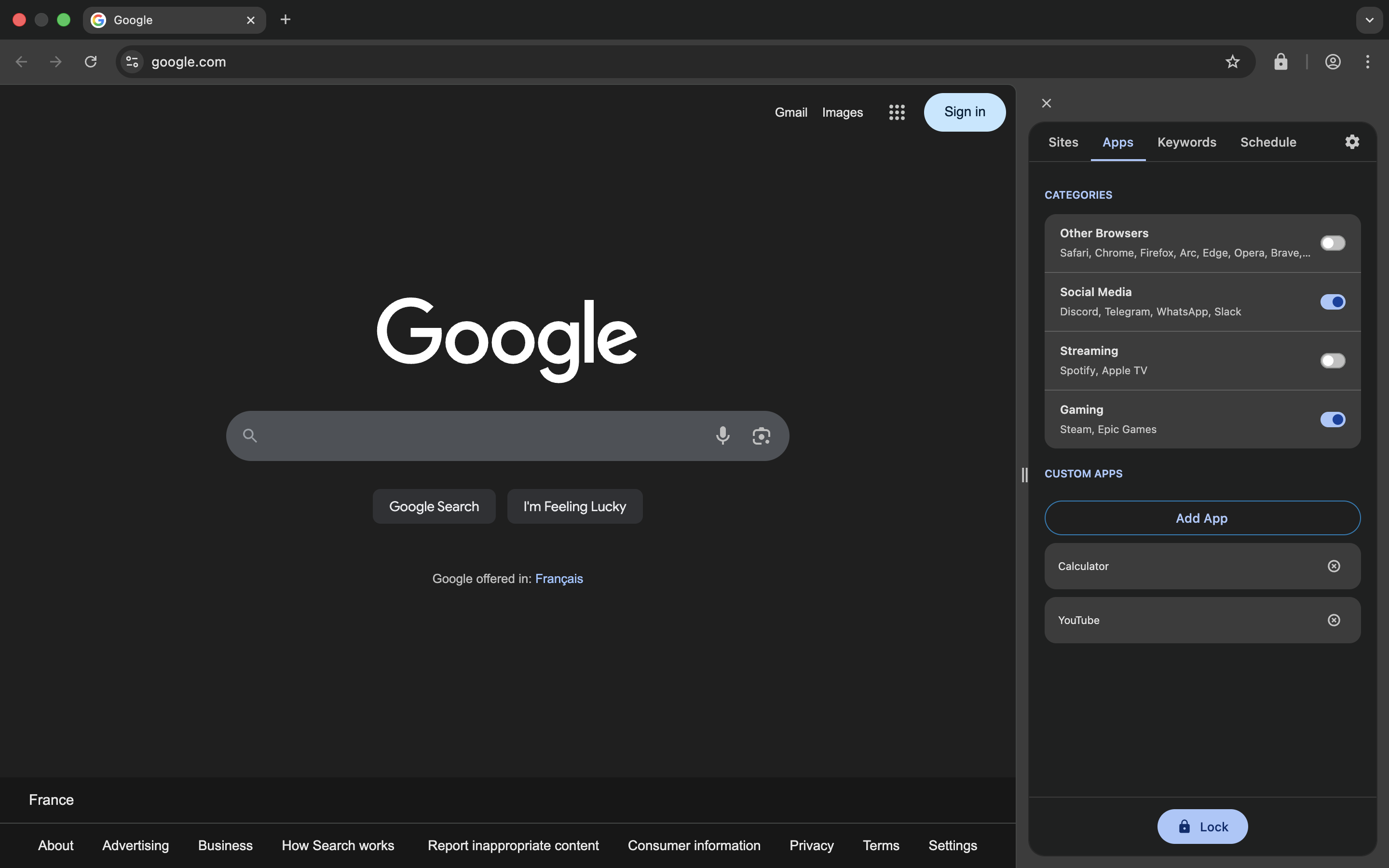Switch to the Sites tab
This screenshot has height=868, width=1389.
[1063, 142]
